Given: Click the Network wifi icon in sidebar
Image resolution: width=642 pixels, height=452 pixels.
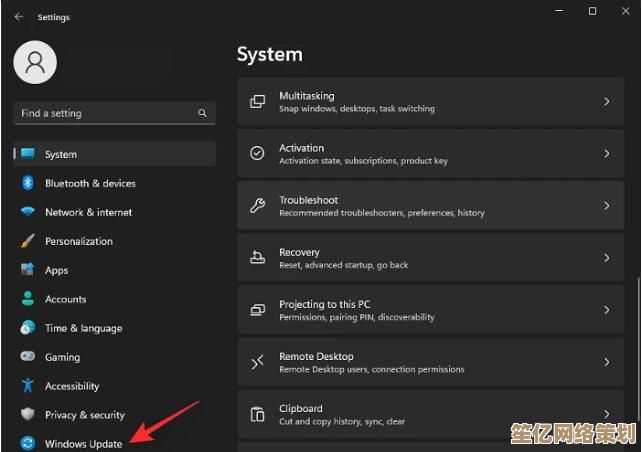Looking at the screenshot, I should click(28, 212).
